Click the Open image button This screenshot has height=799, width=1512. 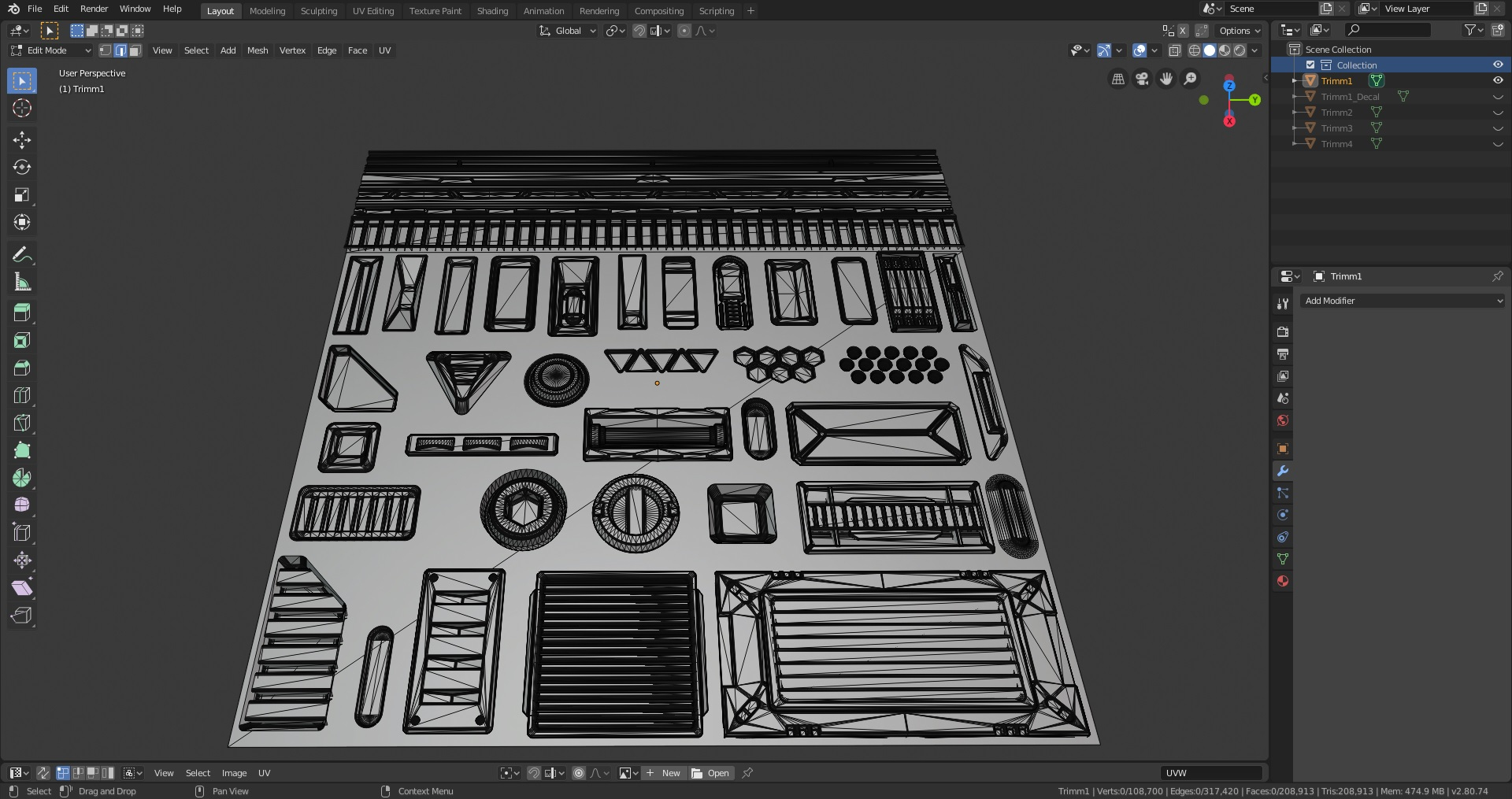[711, 773]
